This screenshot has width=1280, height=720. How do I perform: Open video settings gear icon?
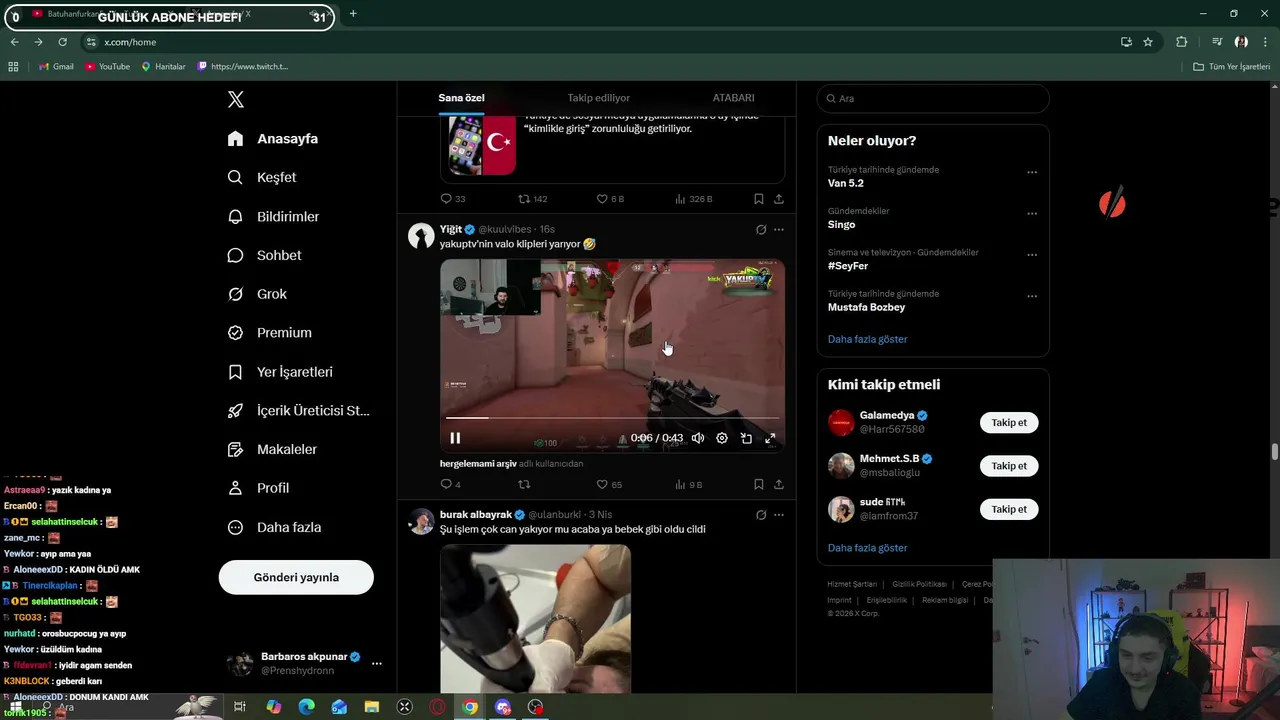[722, 438]
